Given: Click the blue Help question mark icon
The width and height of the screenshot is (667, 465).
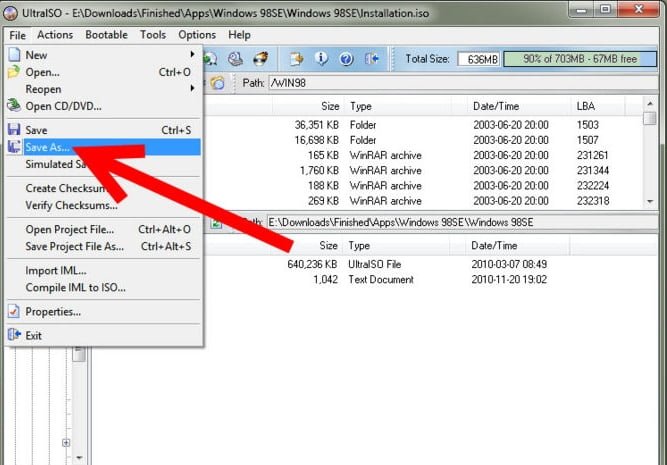Looking at the screenshot, I should [x=347, y=59].
